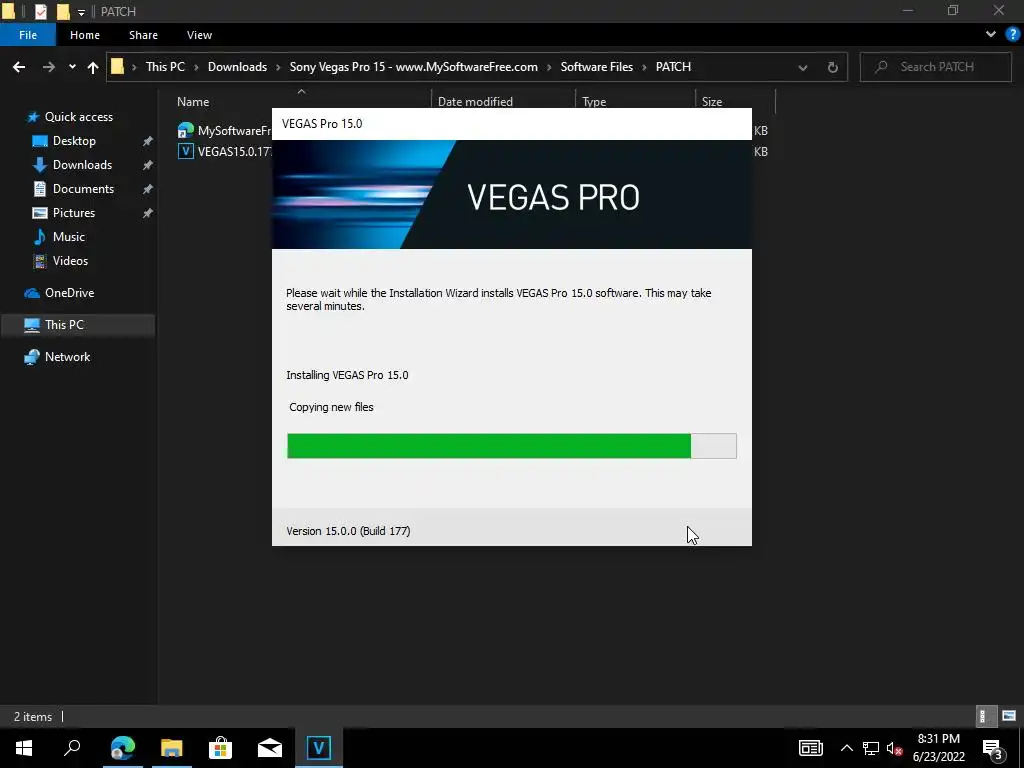The image size is (1024, 768).
Task: Launch Microsoft Edge from the taskbar
Action: 123,748
